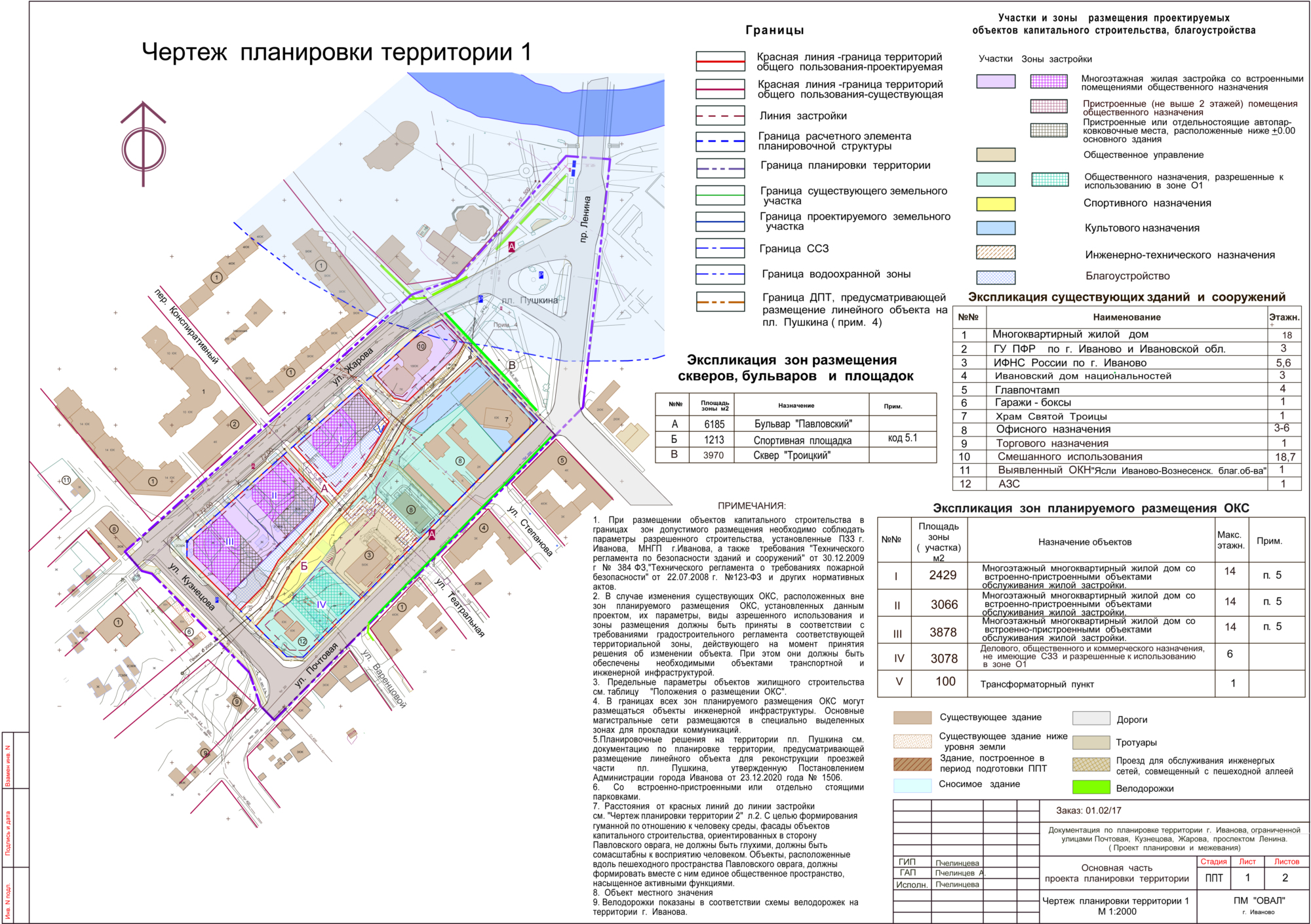Click zone IV area 3078 table cell
This screenshot has width=1311, height=924.
(944, 659)
